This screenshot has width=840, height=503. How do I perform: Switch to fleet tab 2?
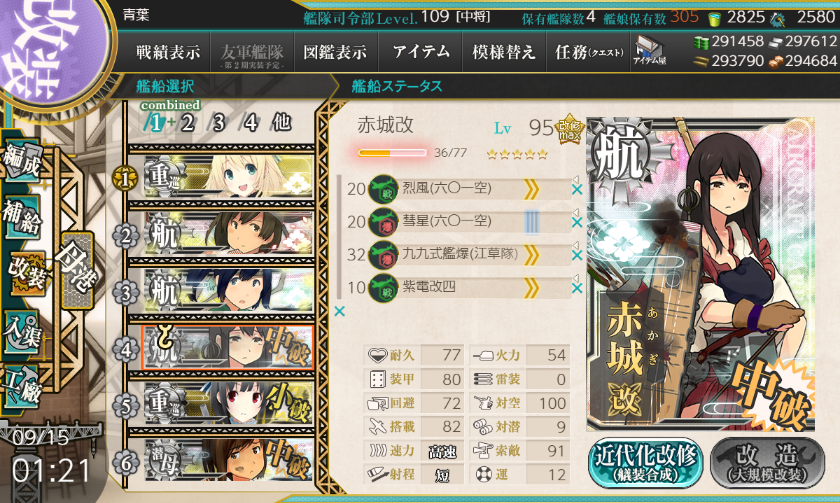(x=188, y=123)
